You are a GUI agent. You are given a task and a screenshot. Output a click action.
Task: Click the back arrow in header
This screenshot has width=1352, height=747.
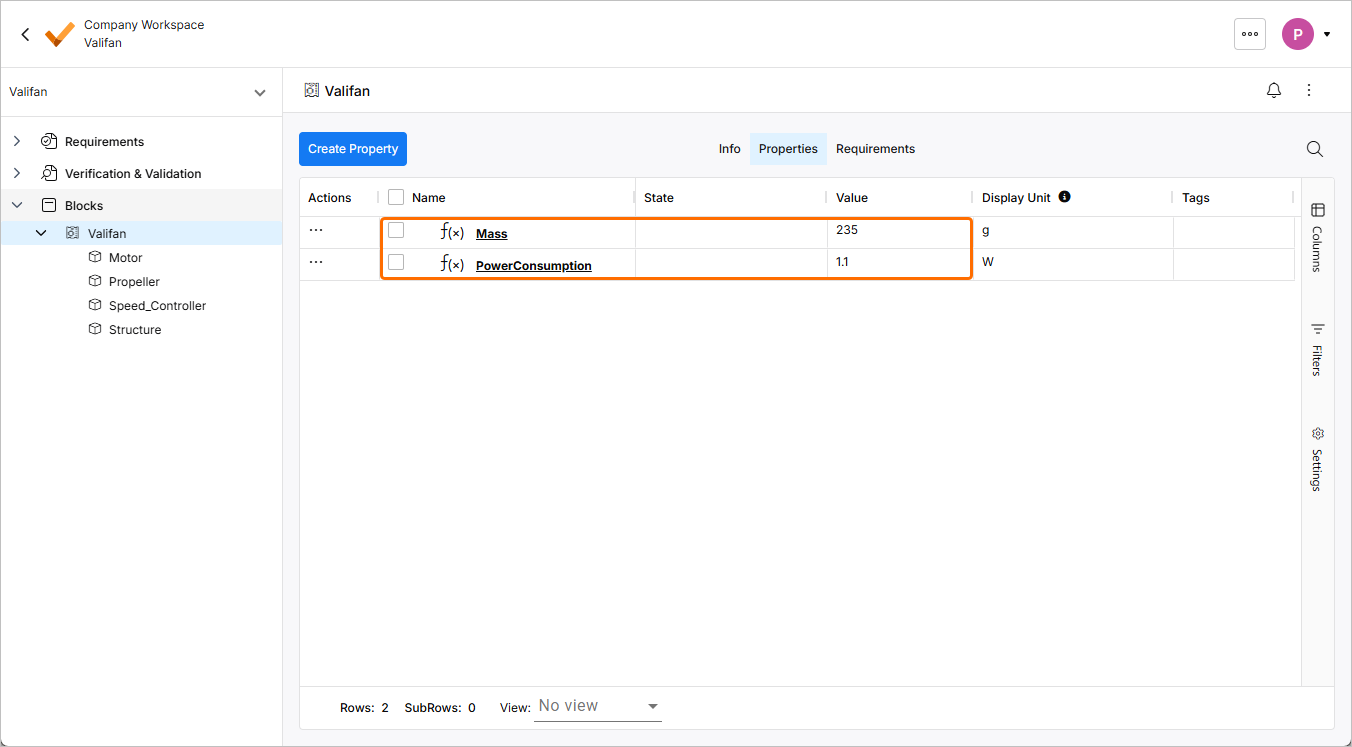(26, 34)
